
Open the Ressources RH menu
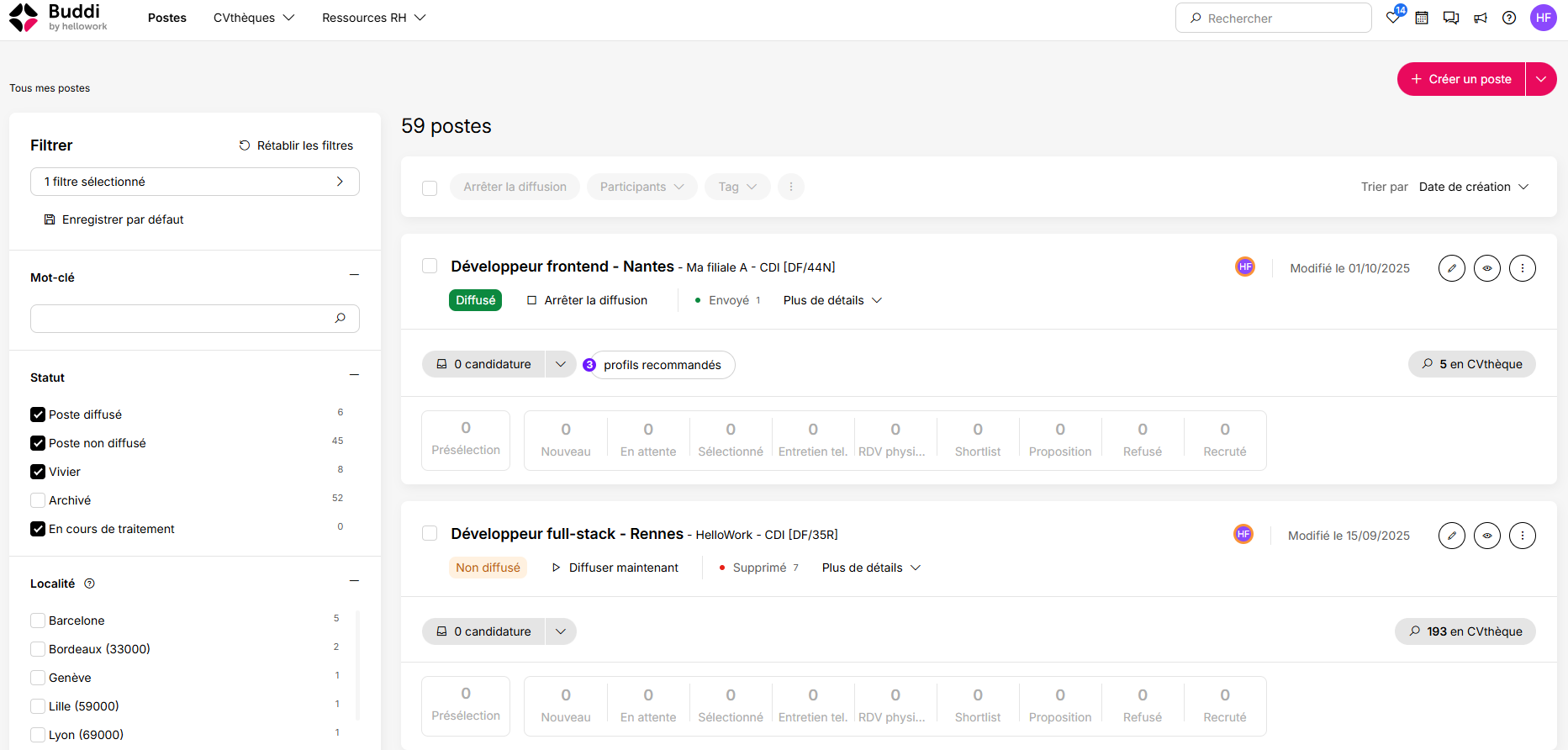tap(374, 18)
